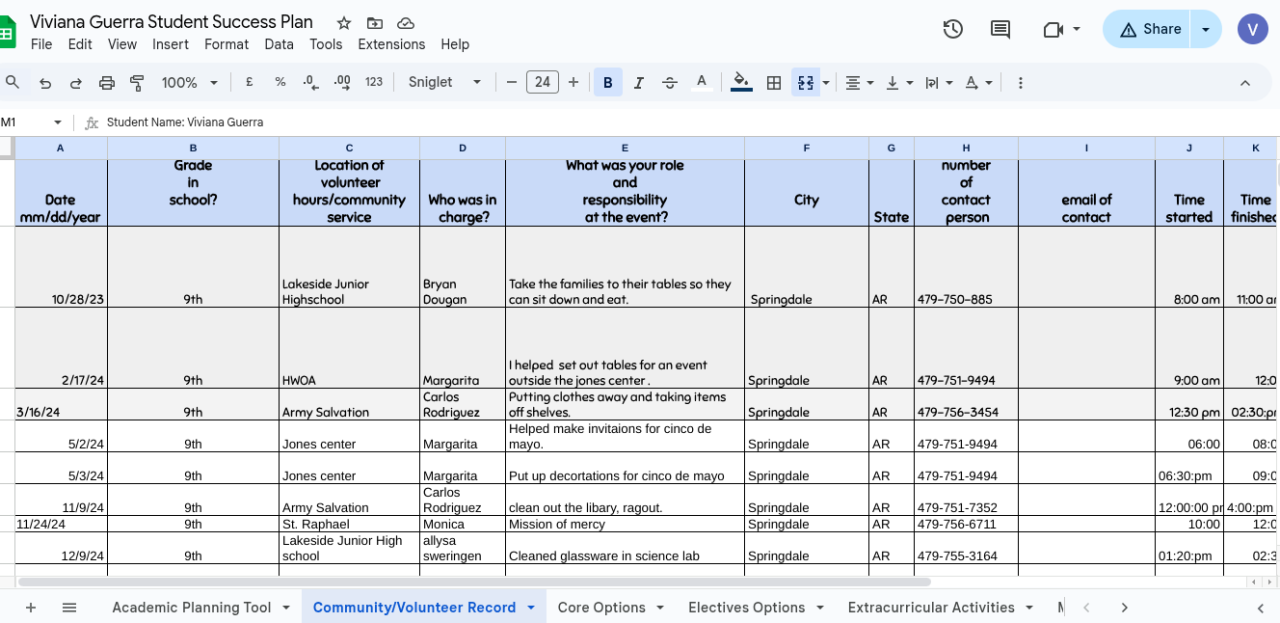Click the font size field
1280x623 pixels.
pos(542,82)
